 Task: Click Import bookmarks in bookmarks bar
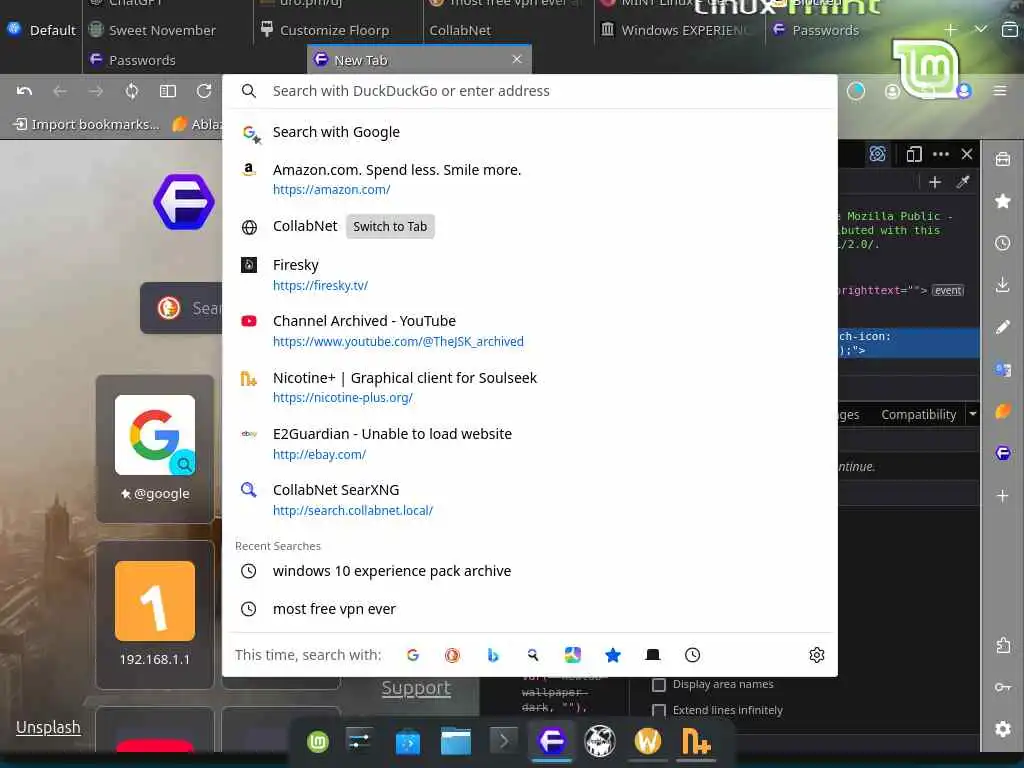pyautogui.click(x=86, y=124)
